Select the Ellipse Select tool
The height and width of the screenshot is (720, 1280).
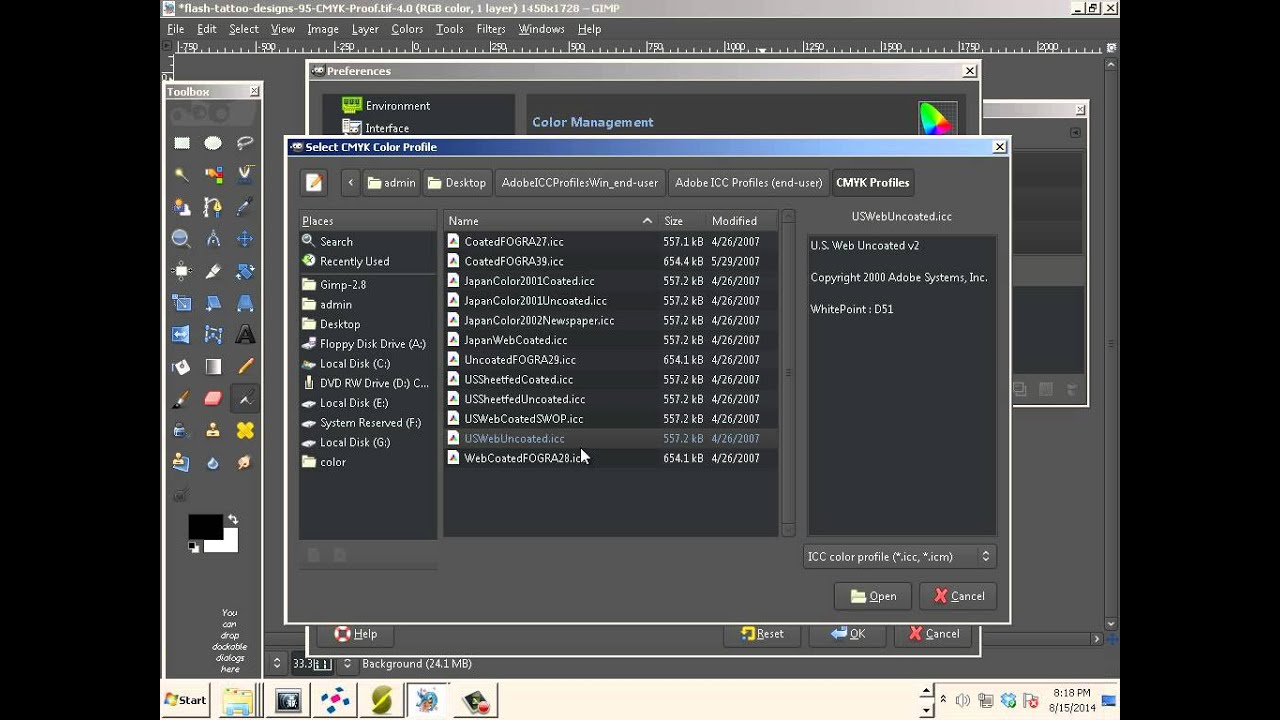click(x=213, y=143)
